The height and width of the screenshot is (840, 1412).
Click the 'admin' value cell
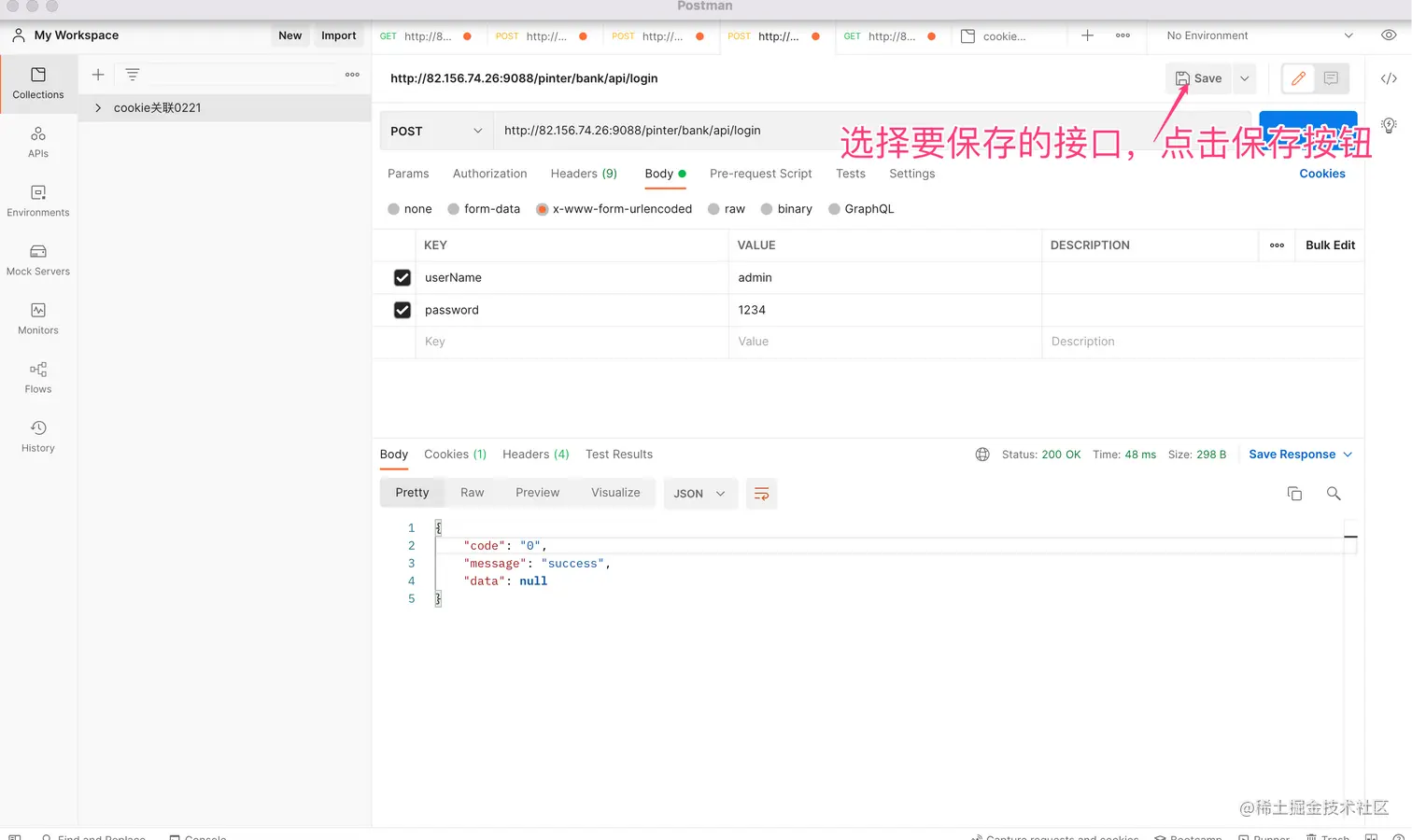pyautogui.click(x=884, y=278)
